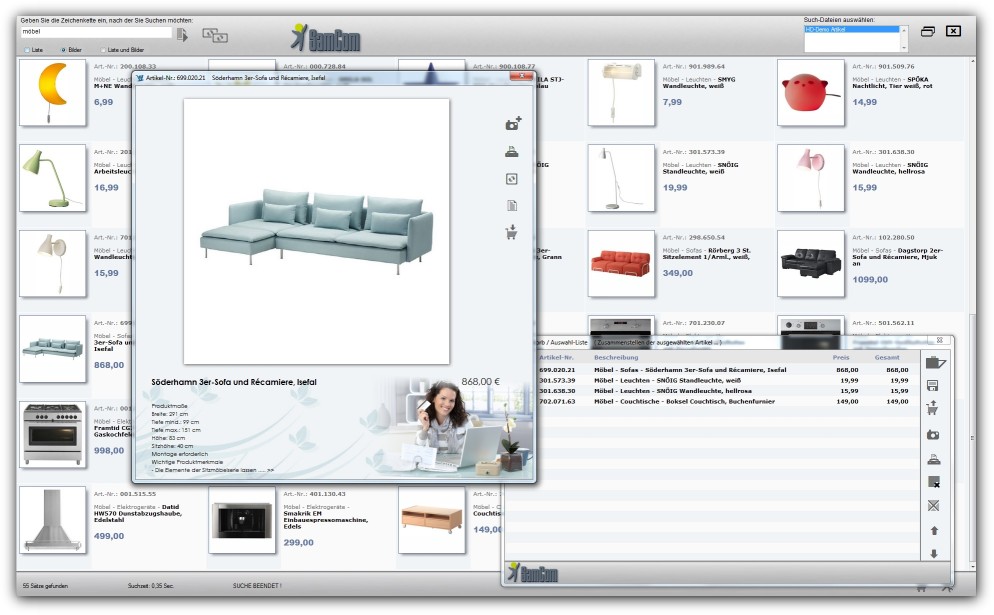
Task: Open the document icon in article popup
Action: (512, 206)
